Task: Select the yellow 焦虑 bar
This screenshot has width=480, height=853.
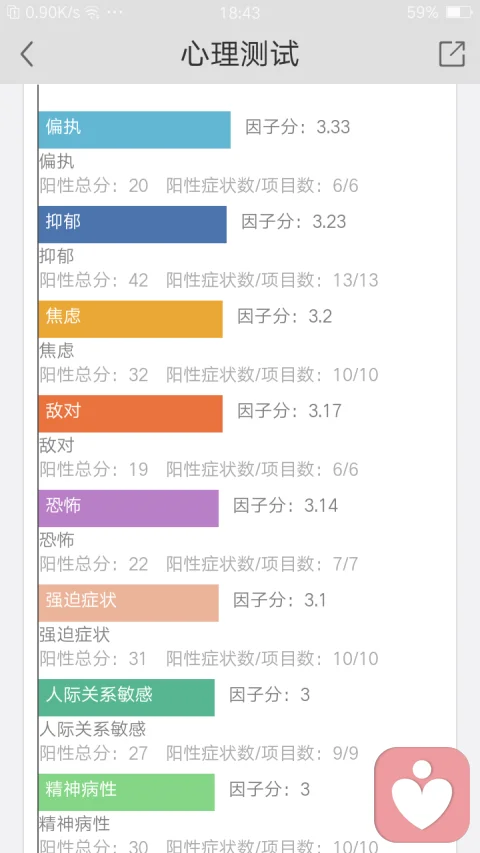Action: 131,319
